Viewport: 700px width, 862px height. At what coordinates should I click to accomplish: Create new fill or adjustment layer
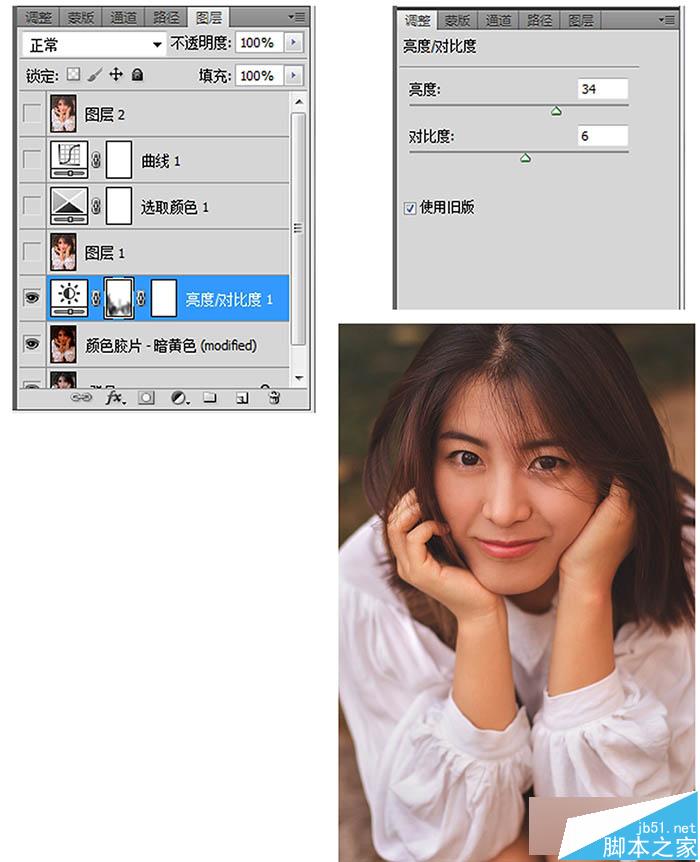pyautogui.click(x=179, y=397)
